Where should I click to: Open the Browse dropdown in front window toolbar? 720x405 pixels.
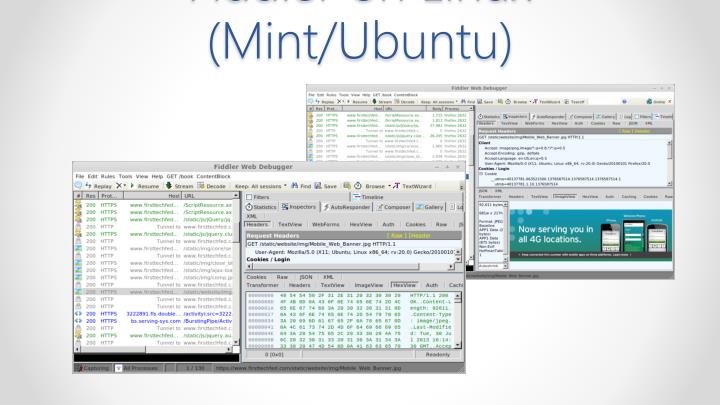tap(378, 186)
